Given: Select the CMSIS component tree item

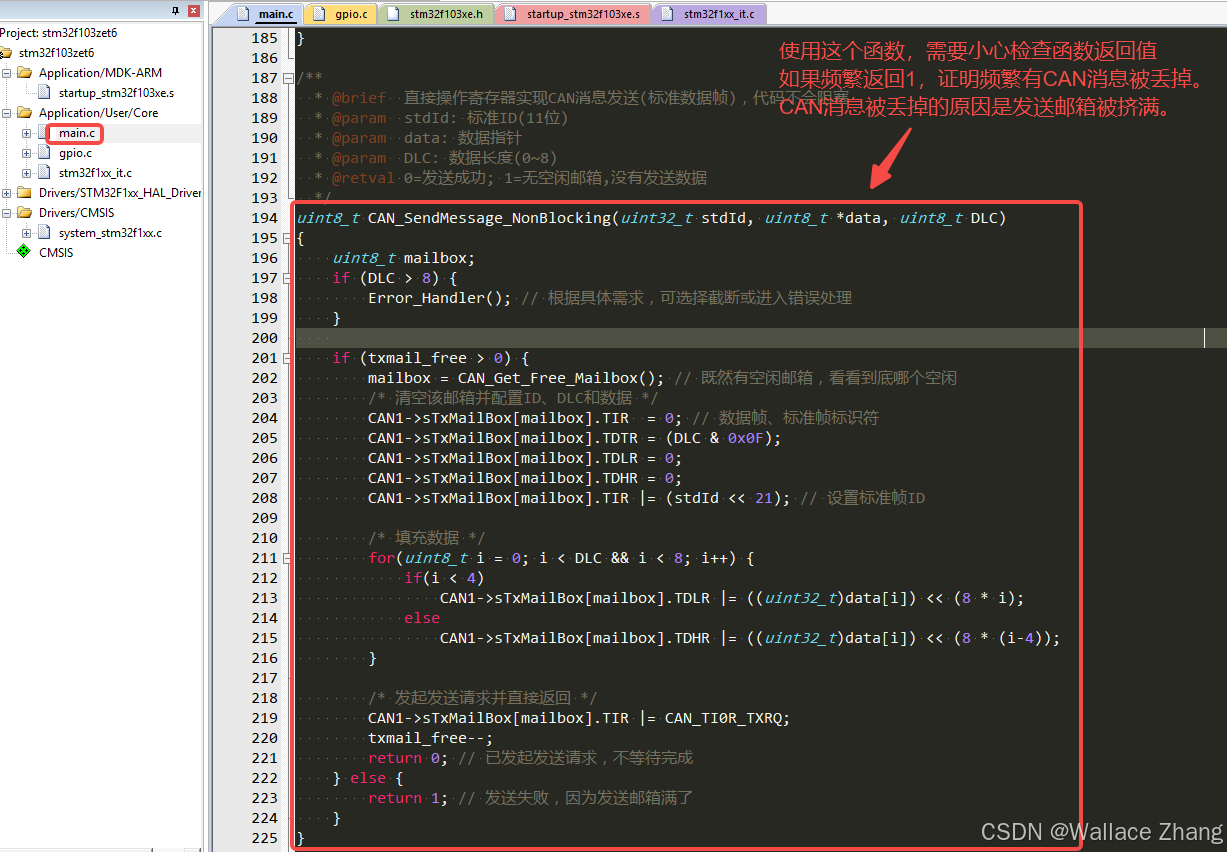Looking at the screenshot, I should pyautogui.click(x=56, y=253).
